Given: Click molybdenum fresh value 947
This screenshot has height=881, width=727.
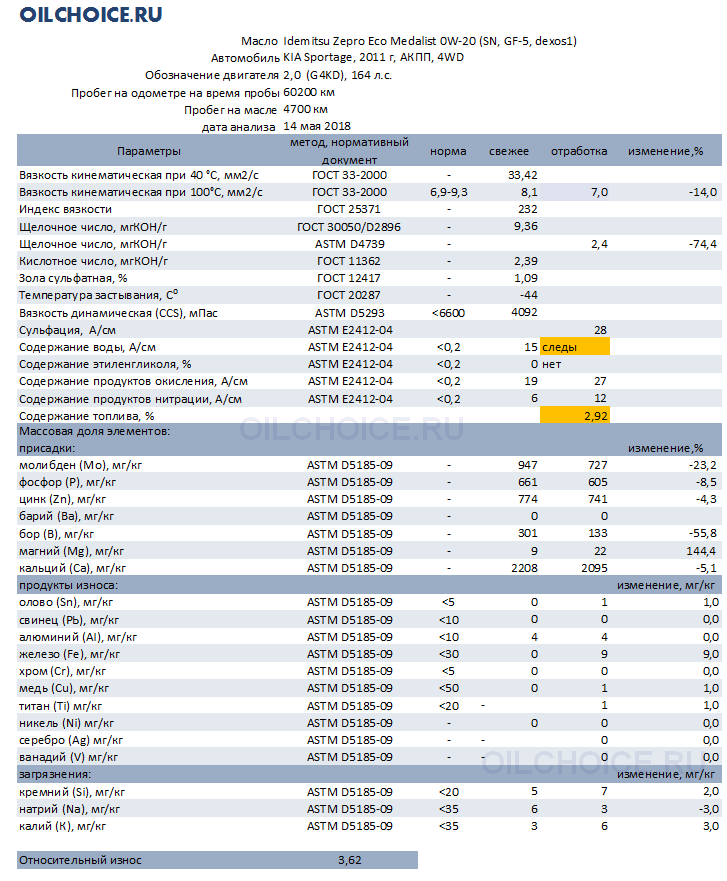Looking at the screenshot, I should pos(528,465).
